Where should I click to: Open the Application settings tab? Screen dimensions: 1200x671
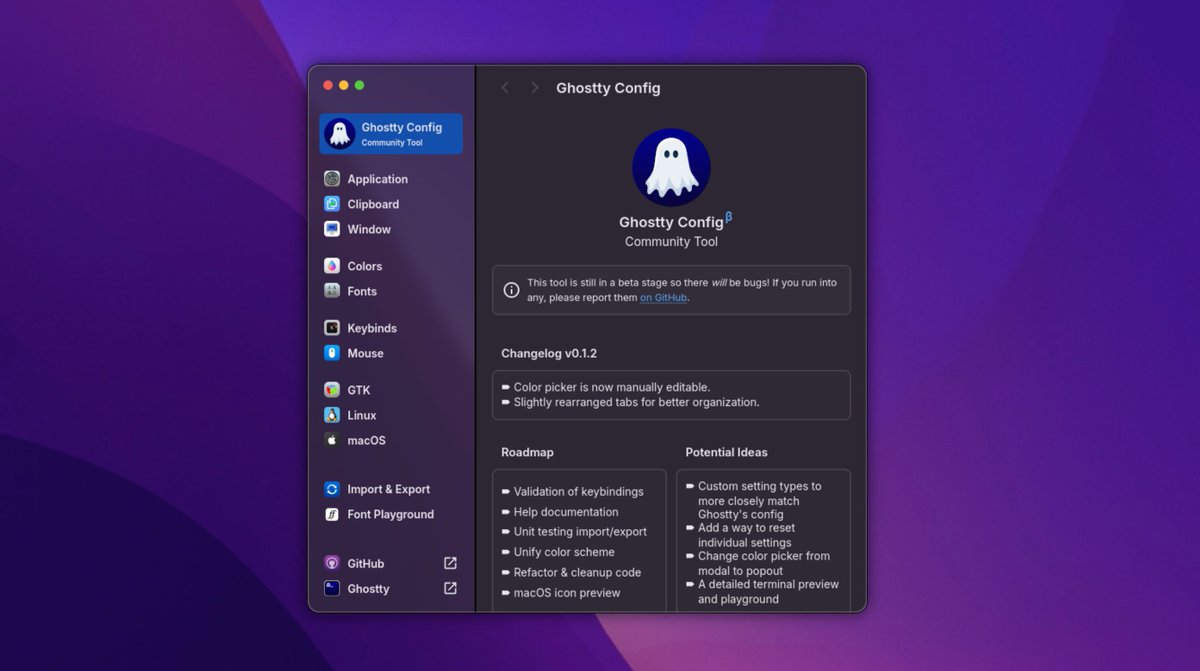point(378,180)
